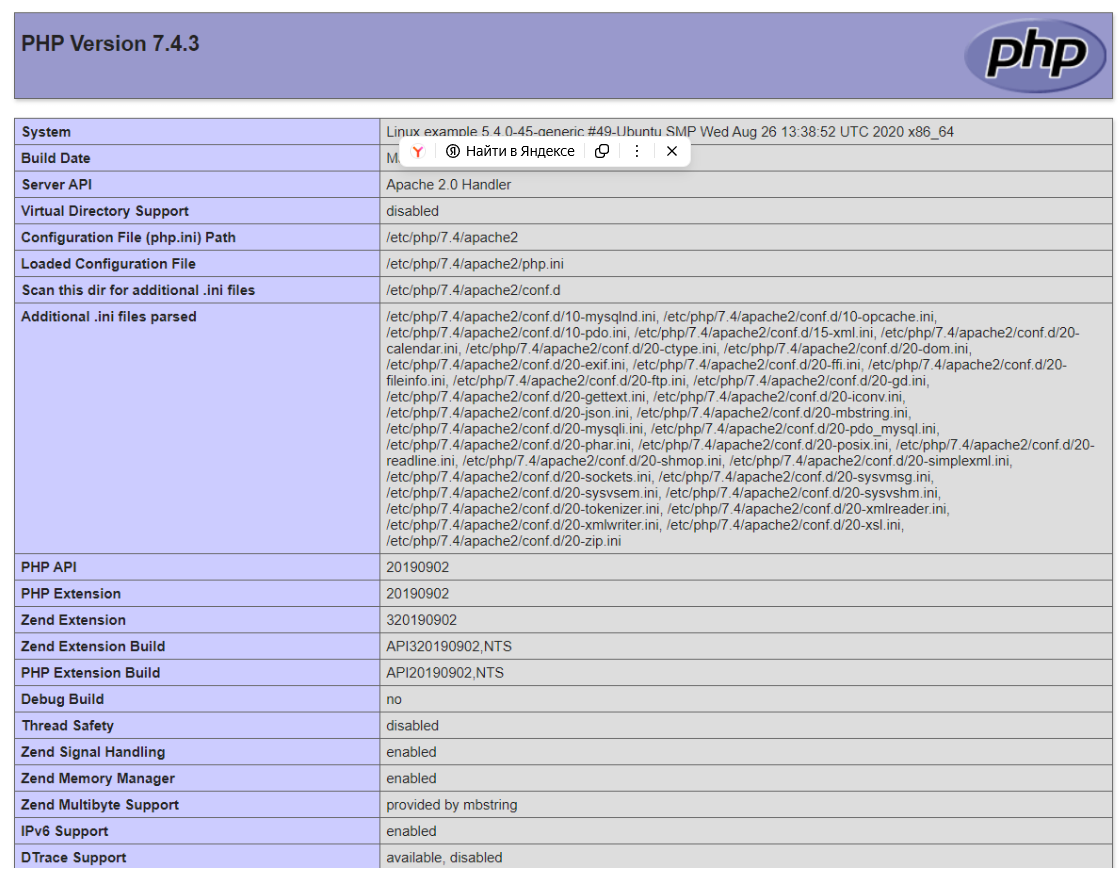1120x873 pixels.
Task: Click the 'Debug Build' label
Action: [x=63, y=700]
